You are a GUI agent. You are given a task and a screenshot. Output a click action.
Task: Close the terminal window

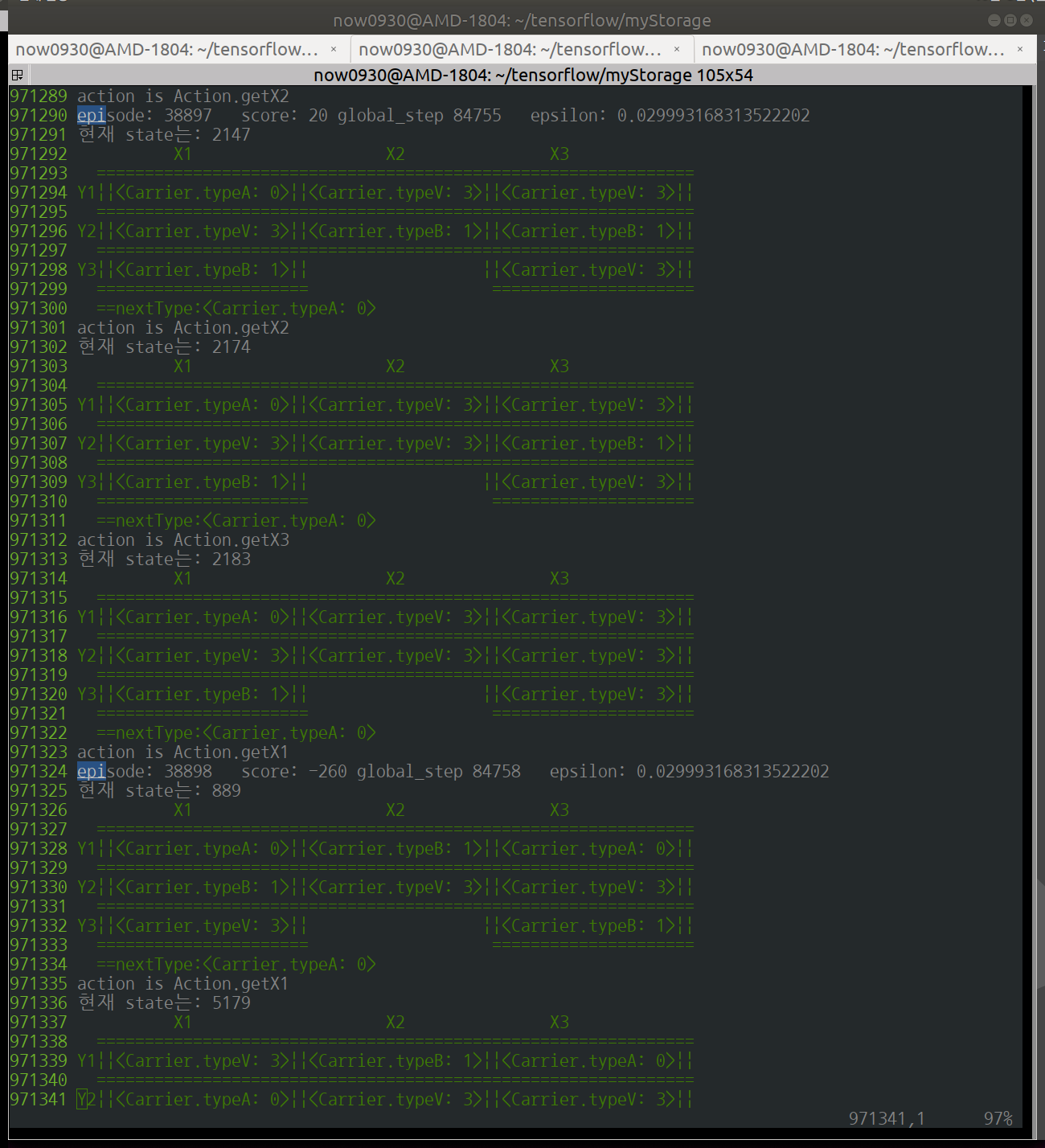[1027, 20]
